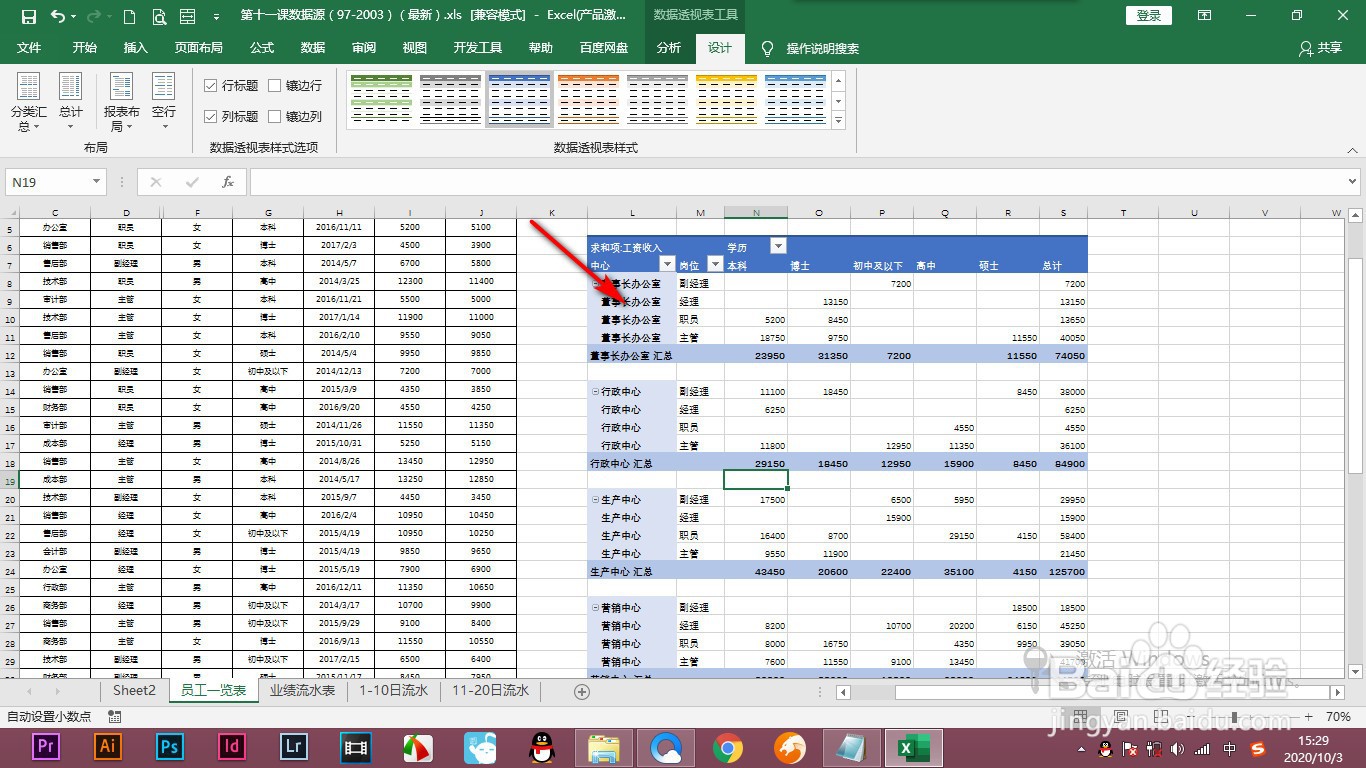Open the Blank Rows (空行) button
This screenshot has width=1366, height=768.
[x=164, y=102]
